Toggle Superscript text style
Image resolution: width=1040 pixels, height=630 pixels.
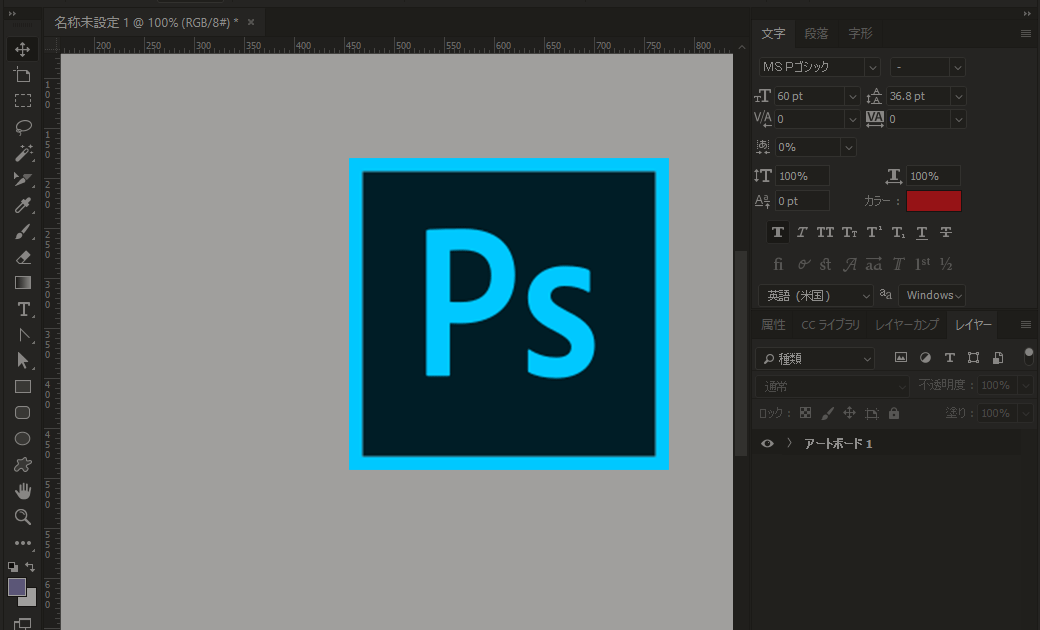(874, 232)
